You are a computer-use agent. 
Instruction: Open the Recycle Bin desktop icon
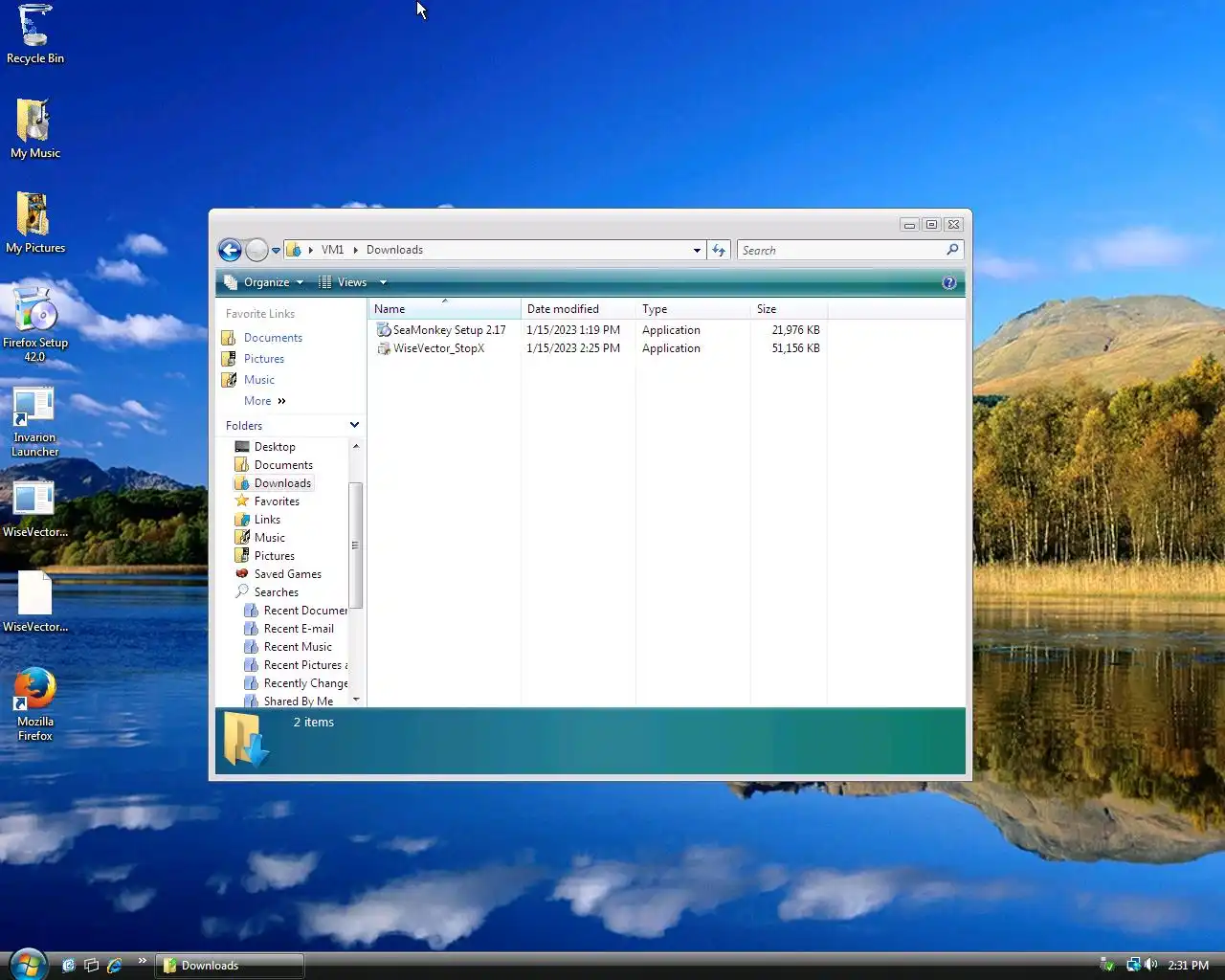click(x=35, y=33)
